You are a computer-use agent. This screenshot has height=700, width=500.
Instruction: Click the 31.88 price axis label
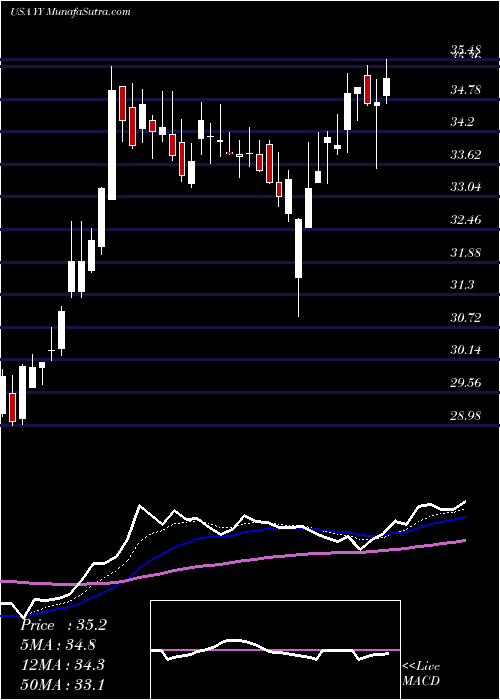tap(466, 253)
